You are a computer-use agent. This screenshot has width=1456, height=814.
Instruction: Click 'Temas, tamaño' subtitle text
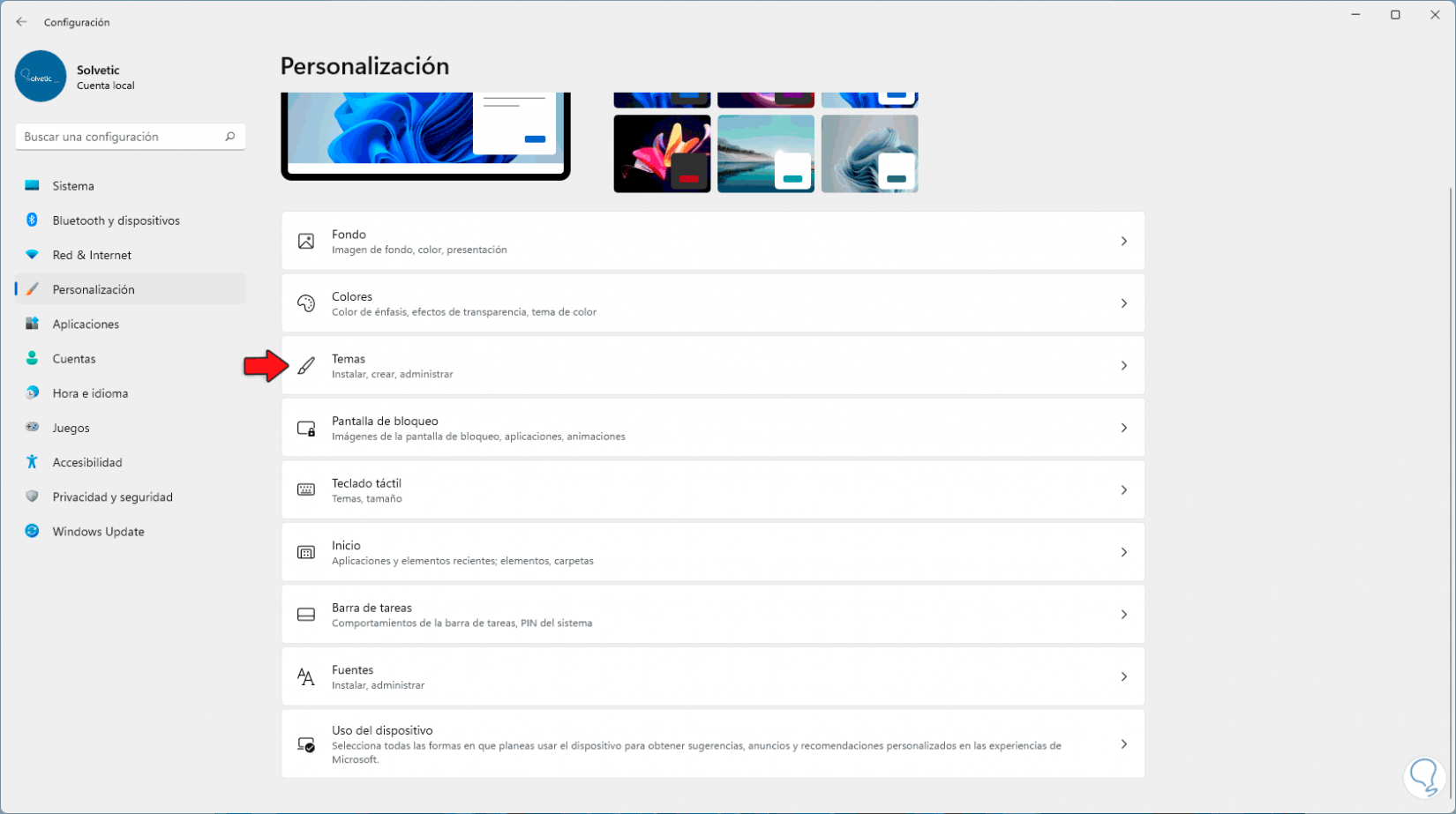tap(367, 498)
